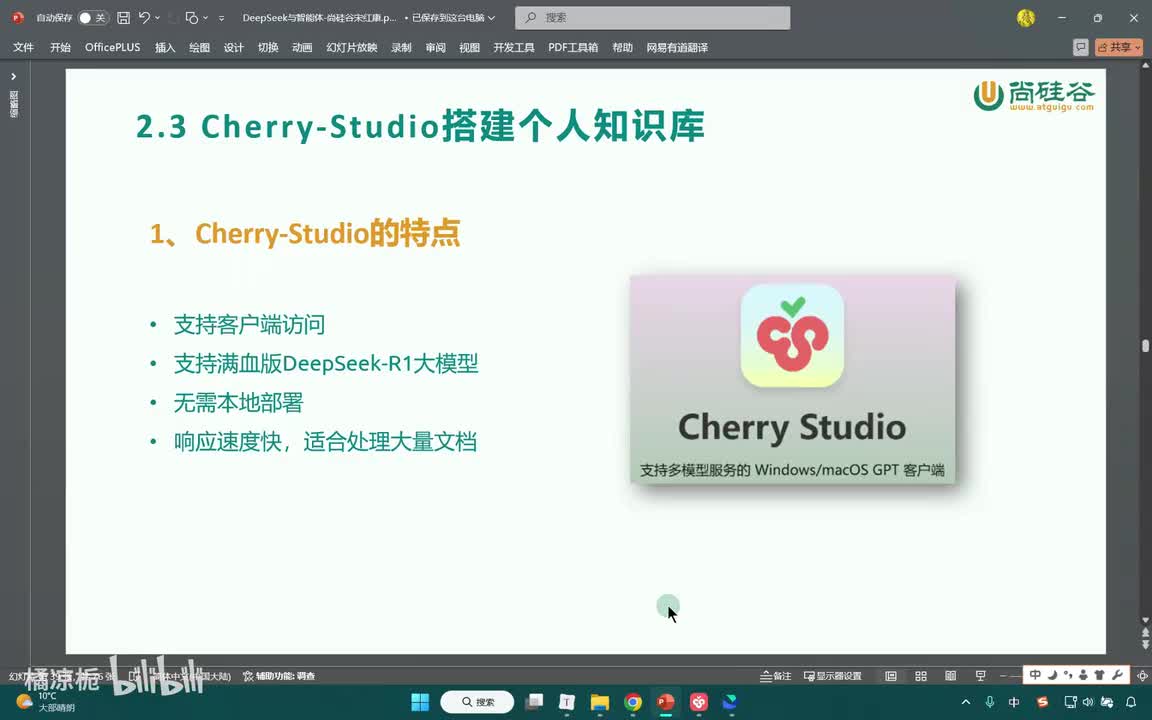Start slide show from status bar icon
The image size is (1152, 720).
tap(980, 676)
